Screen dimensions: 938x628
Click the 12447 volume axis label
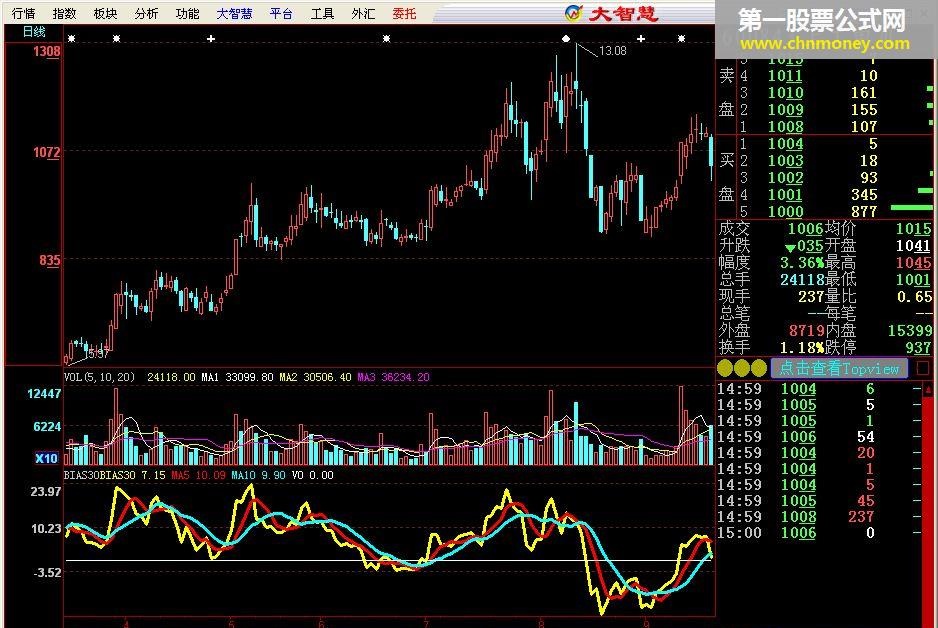click(x=44, y=394)
